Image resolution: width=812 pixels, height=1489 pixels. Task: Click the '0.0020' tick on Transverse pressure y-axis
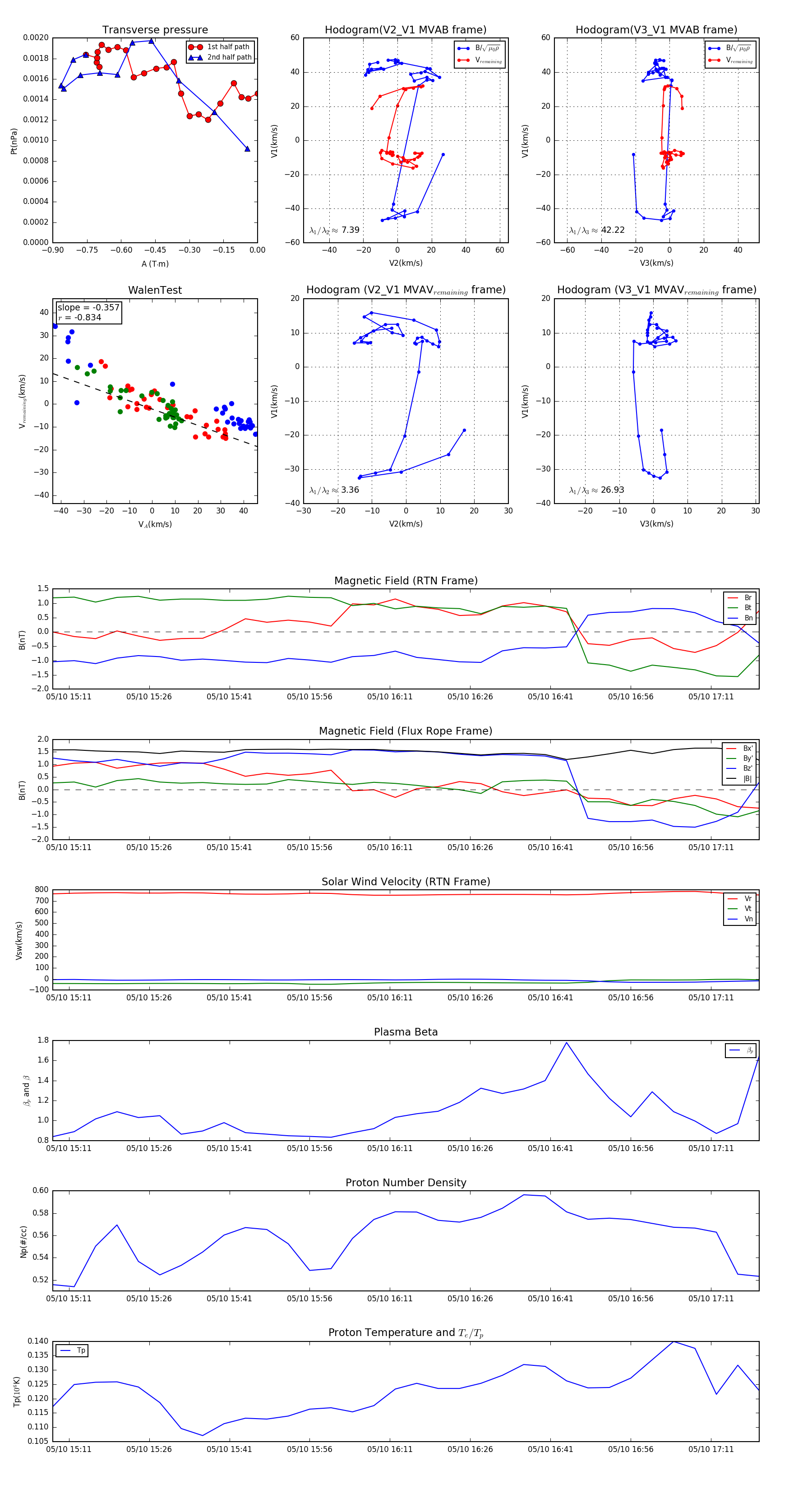pos(36,37)
